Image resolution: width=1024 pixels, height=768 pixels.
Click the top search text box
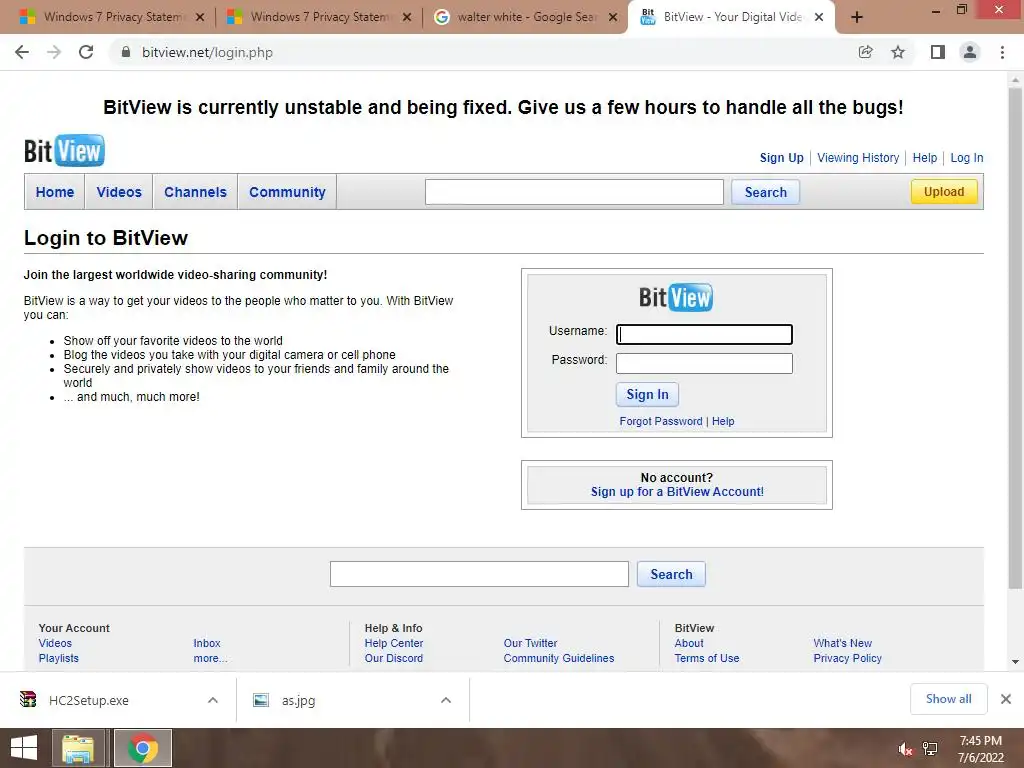tap(574, 192)
